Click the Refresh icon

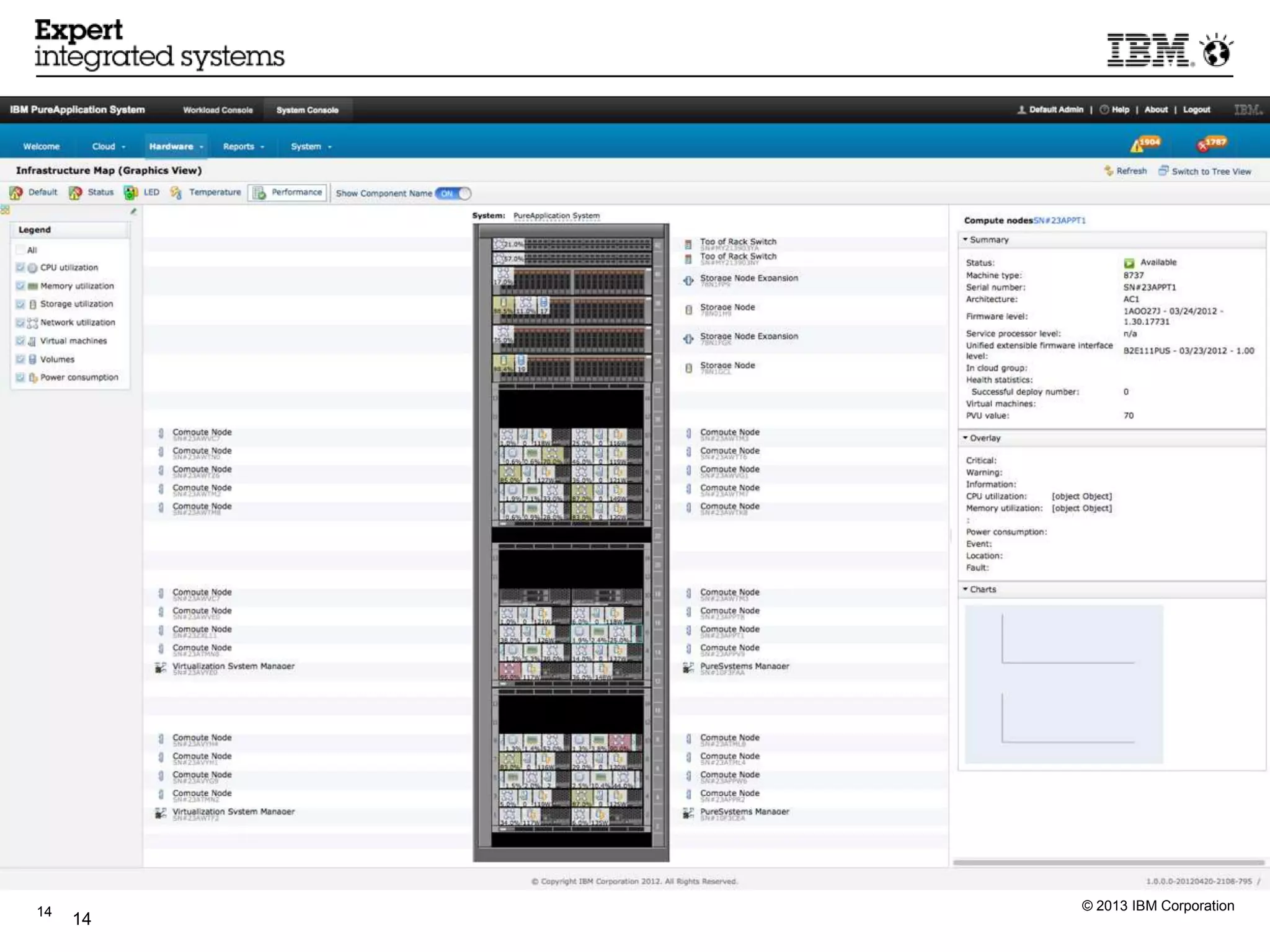tap(1109, 170)
